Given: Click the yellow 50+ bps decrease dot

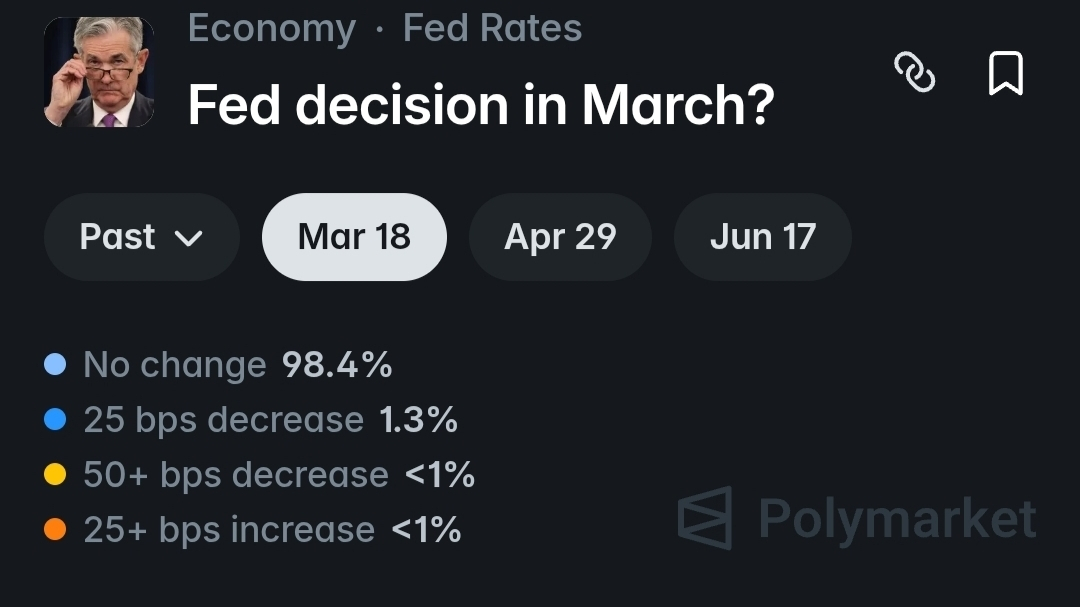Looking at the screenshot, I should 55,475.
